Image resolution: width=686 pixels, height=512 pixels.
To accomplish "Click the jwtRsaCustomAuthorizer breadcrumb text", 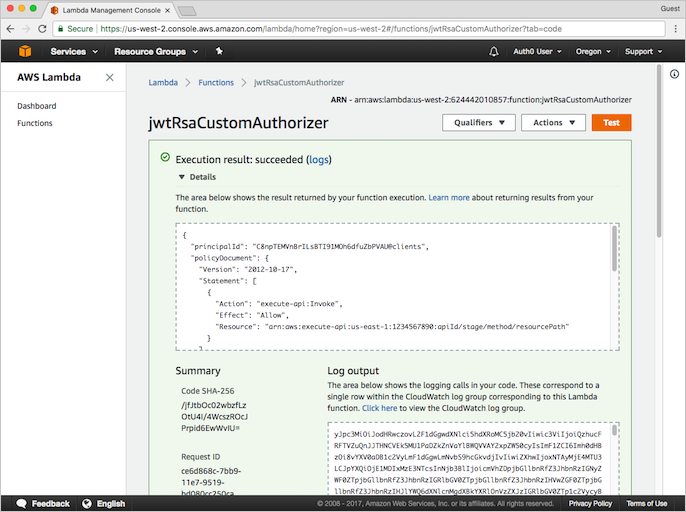I will tap(299, 83).
